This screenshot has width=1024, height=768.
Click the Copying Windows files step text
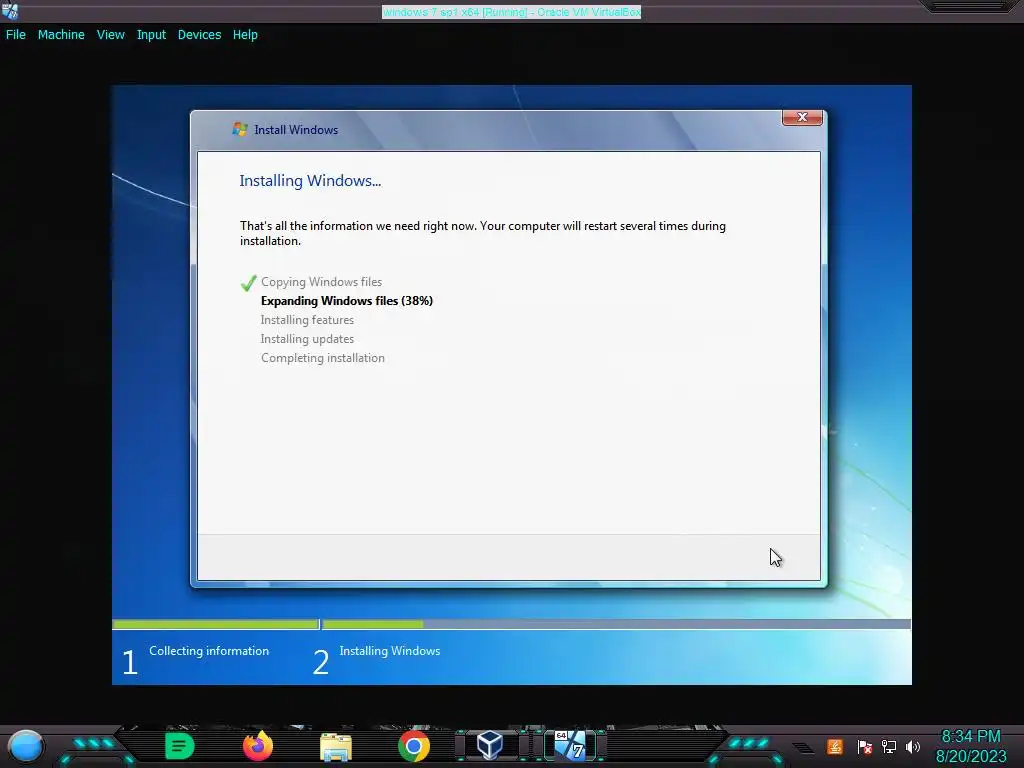click(x=321, y=282)
